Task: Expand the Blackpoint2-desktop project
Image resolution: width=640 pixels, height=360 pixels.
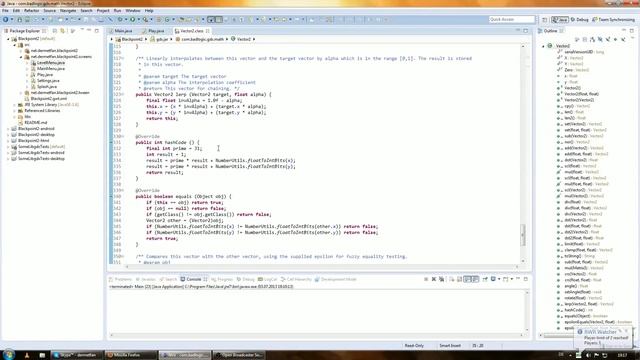Action: pos(8,135)
